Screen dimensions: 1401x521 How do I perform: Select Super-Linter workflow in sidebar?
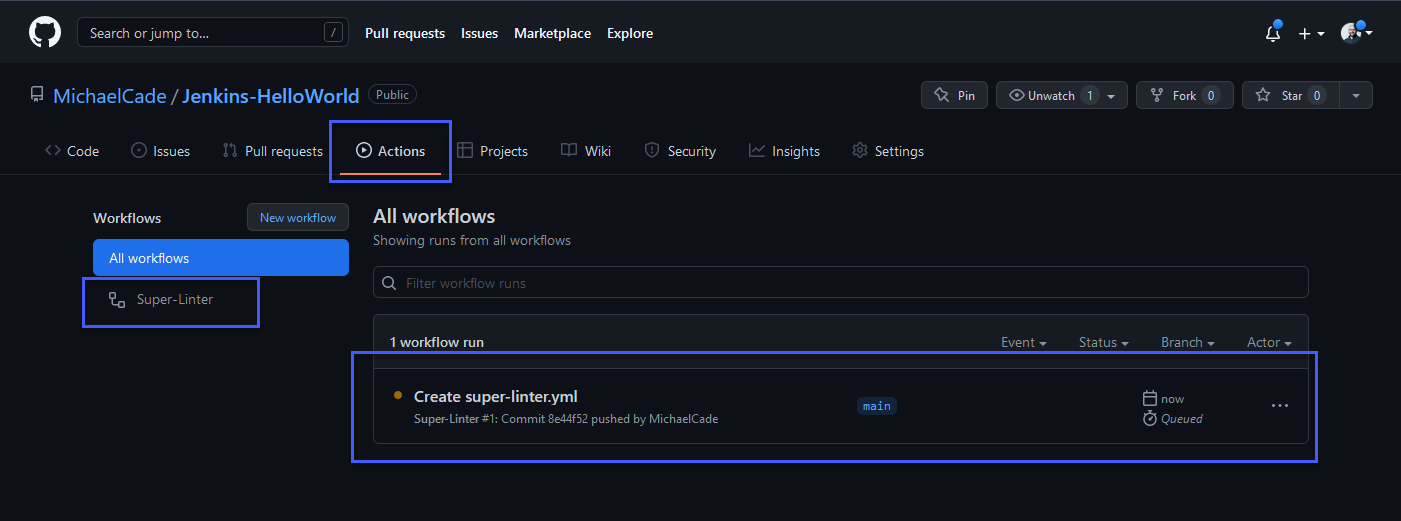coord(174,299)
